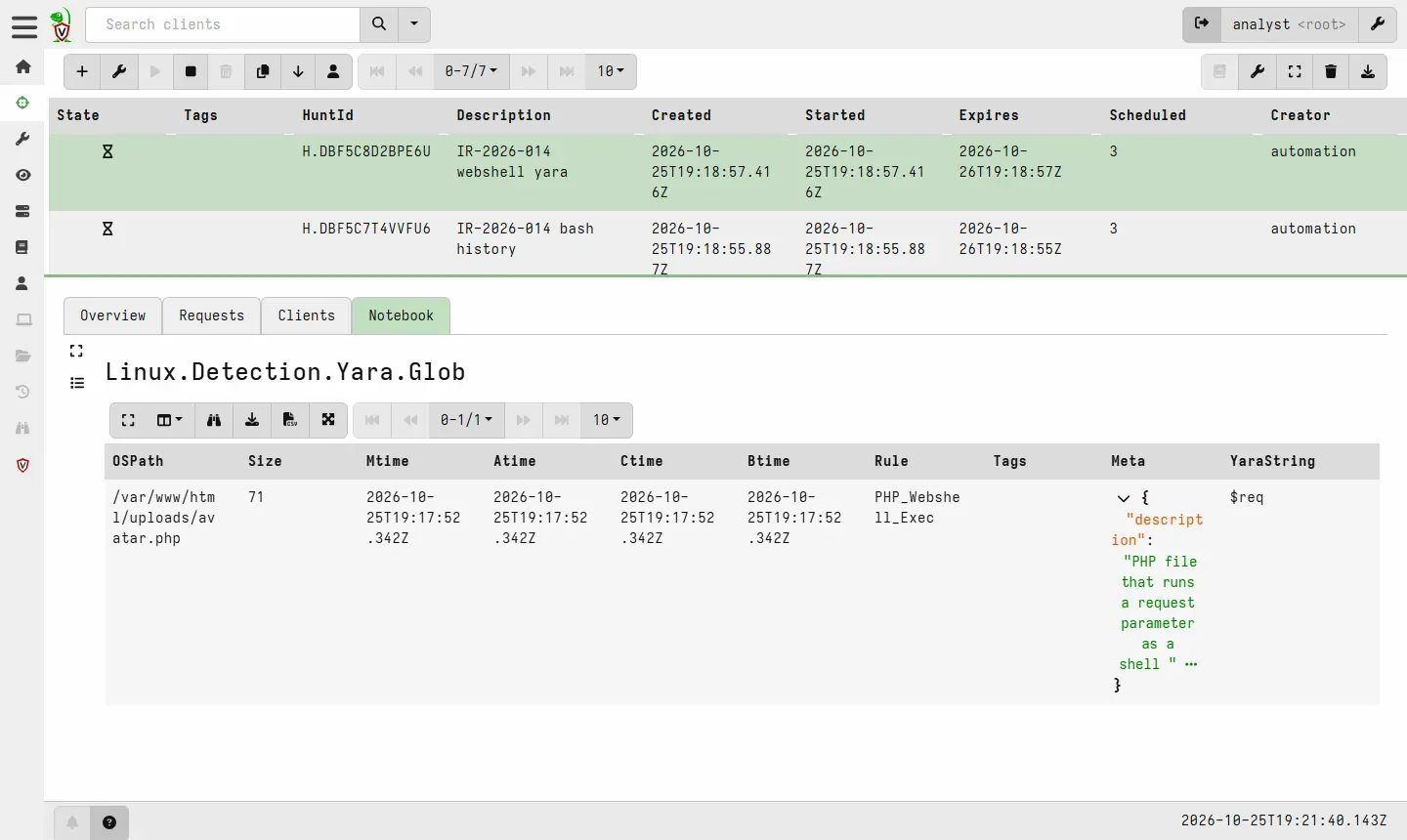The width and height of the screenshot is (1407, 840).
Task: Click the New Hunt plus button
Action: click(x=82, y=71)
